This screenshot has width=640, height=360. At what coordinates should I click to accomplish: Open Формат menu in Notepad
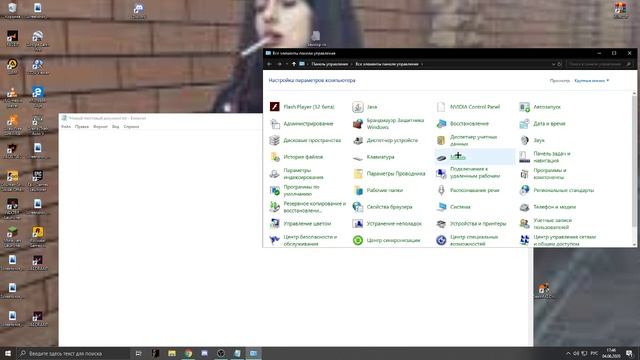click(100, 127)
